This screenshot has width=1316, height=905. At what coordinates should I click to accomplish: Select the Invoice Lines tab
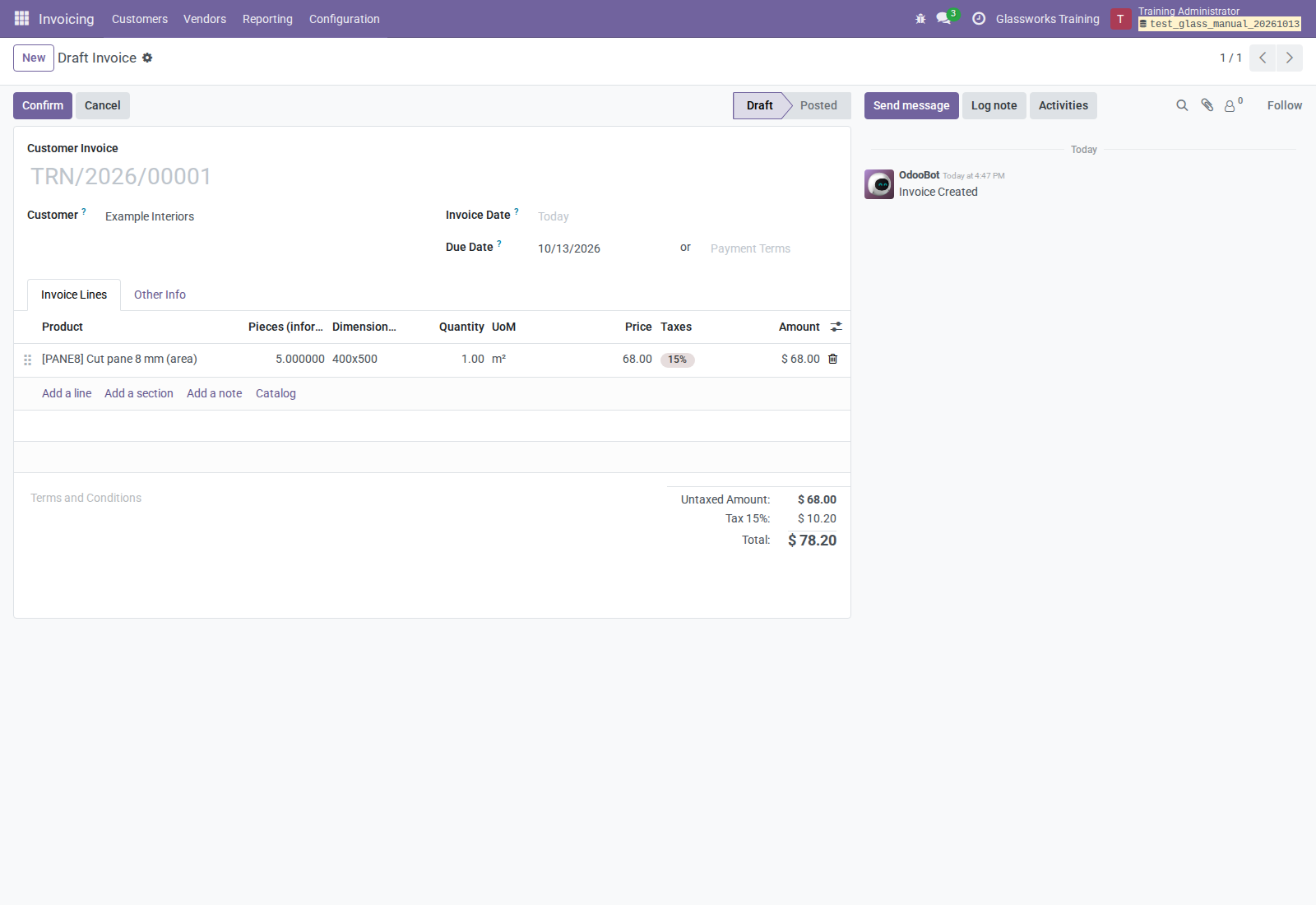(x=74, y=295)
